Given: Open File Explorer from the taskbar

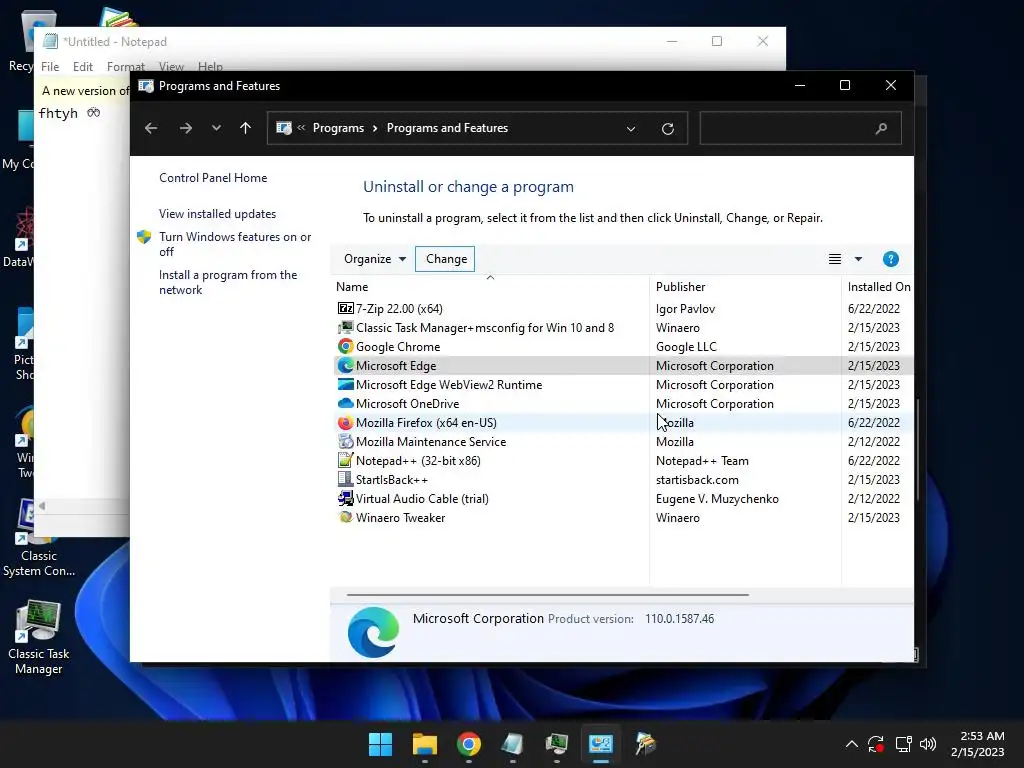Looking at the screenshot, I should (x=424, y=744).
